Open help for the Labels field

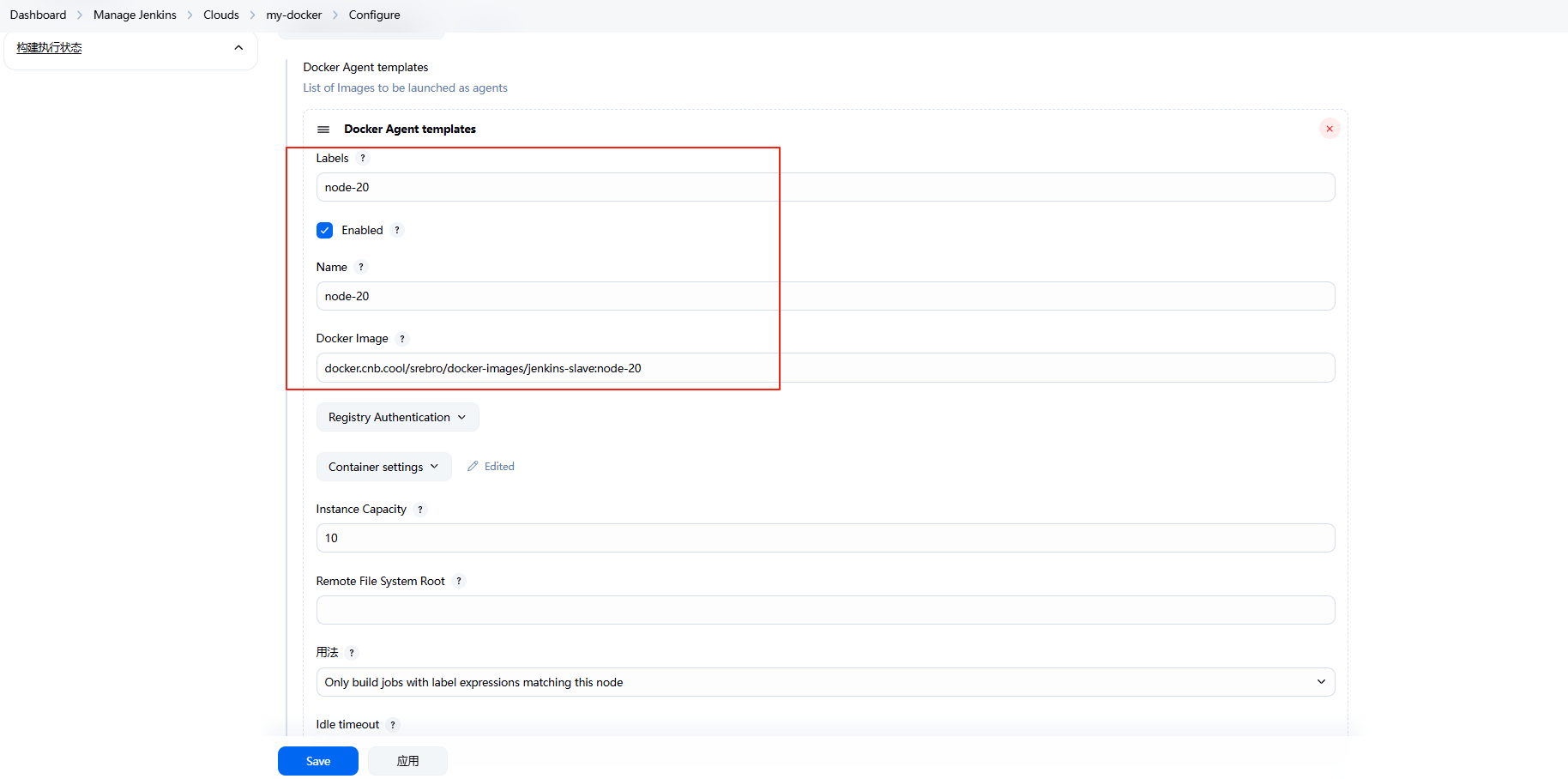363,159
